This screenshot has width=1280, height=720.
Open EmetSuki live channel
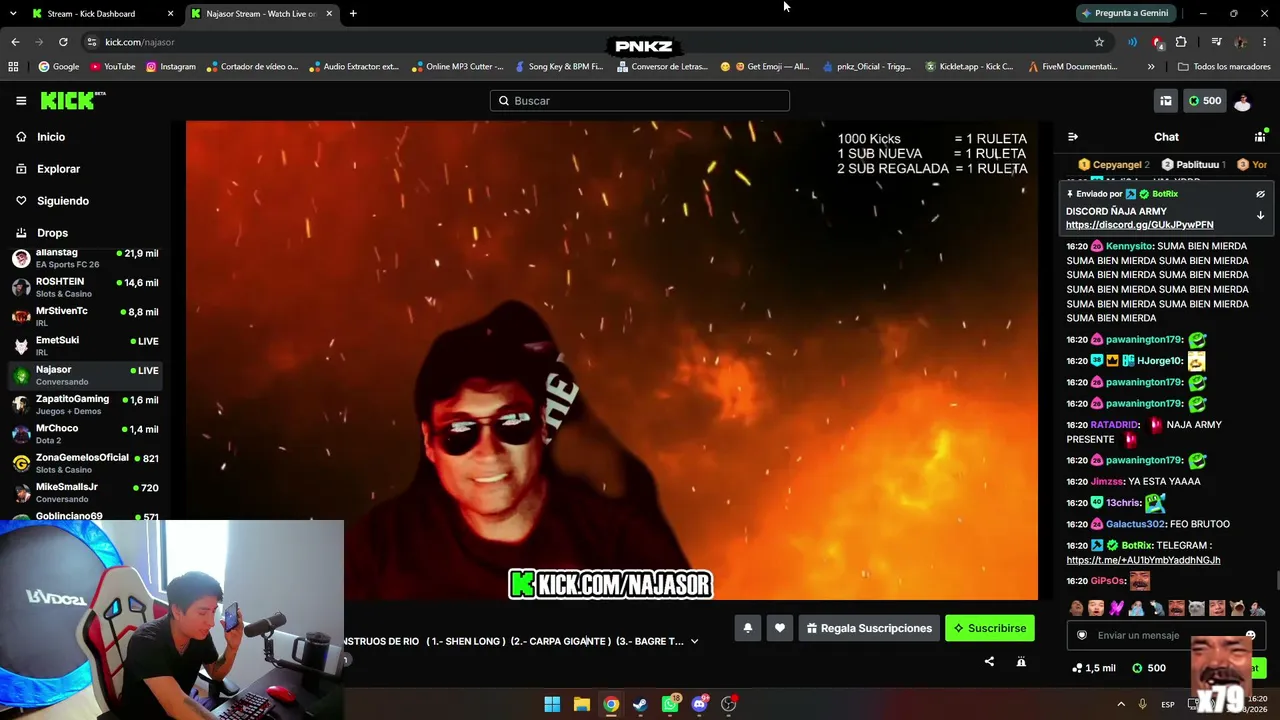click(x=85, y=346)
